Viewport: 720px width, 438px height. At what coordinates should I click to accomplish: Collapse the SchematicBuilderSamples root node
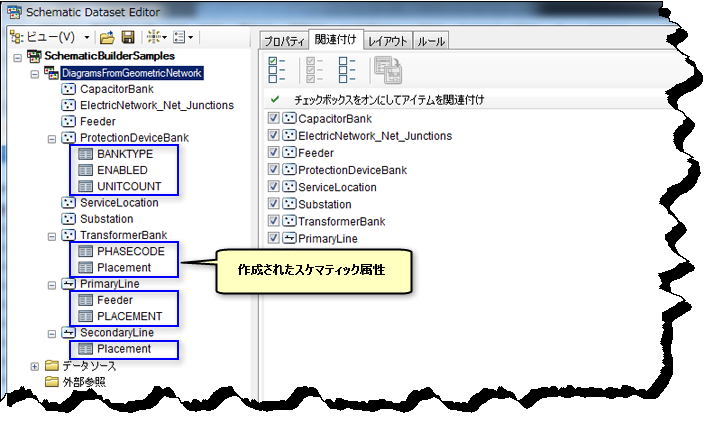point(17,58)
